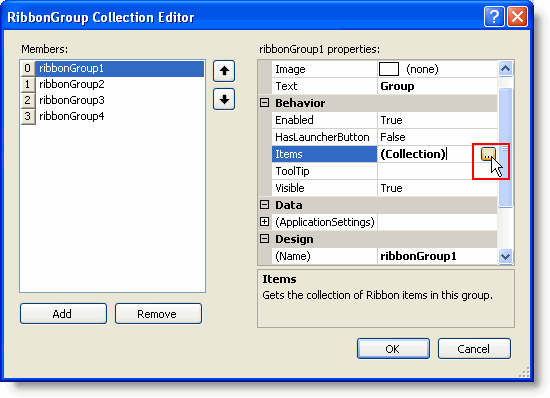Select ribbonGroup3 in the Members list
The width and height of the screenshot is (550, 398).
click(x=120, y=100)
